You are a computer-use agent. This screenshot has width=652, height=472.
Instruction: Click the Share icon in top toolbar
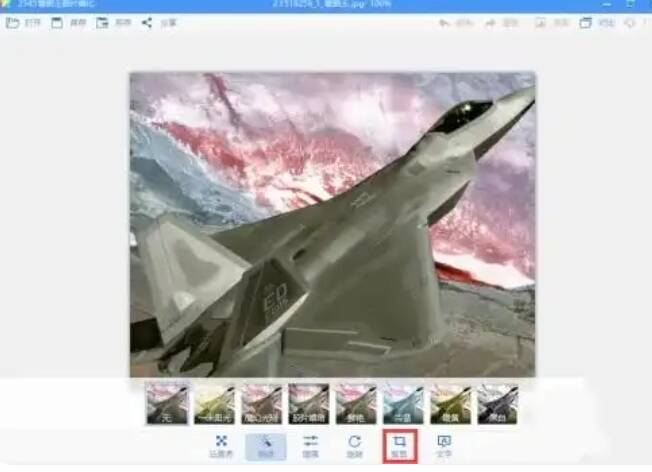point(147,22)
